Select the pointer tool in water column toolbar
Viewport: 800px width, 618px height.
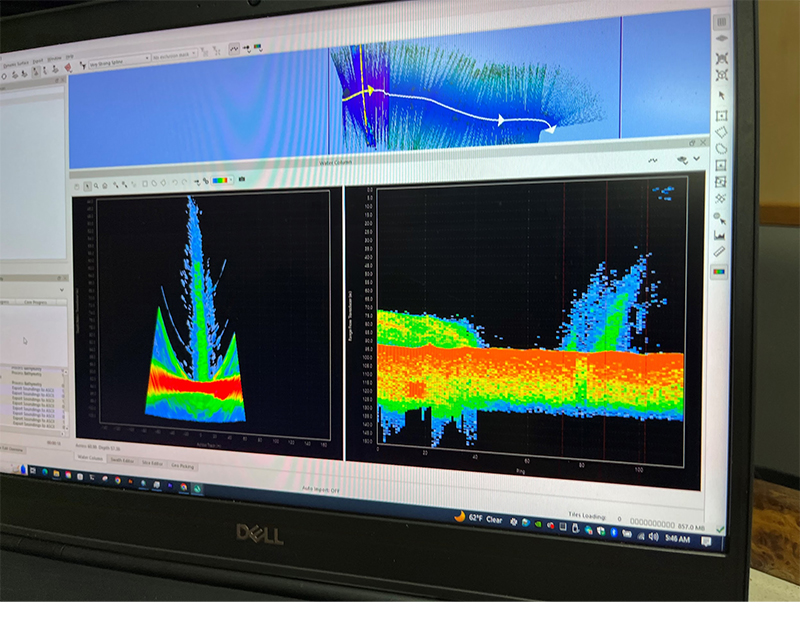[x=87, y=186]
